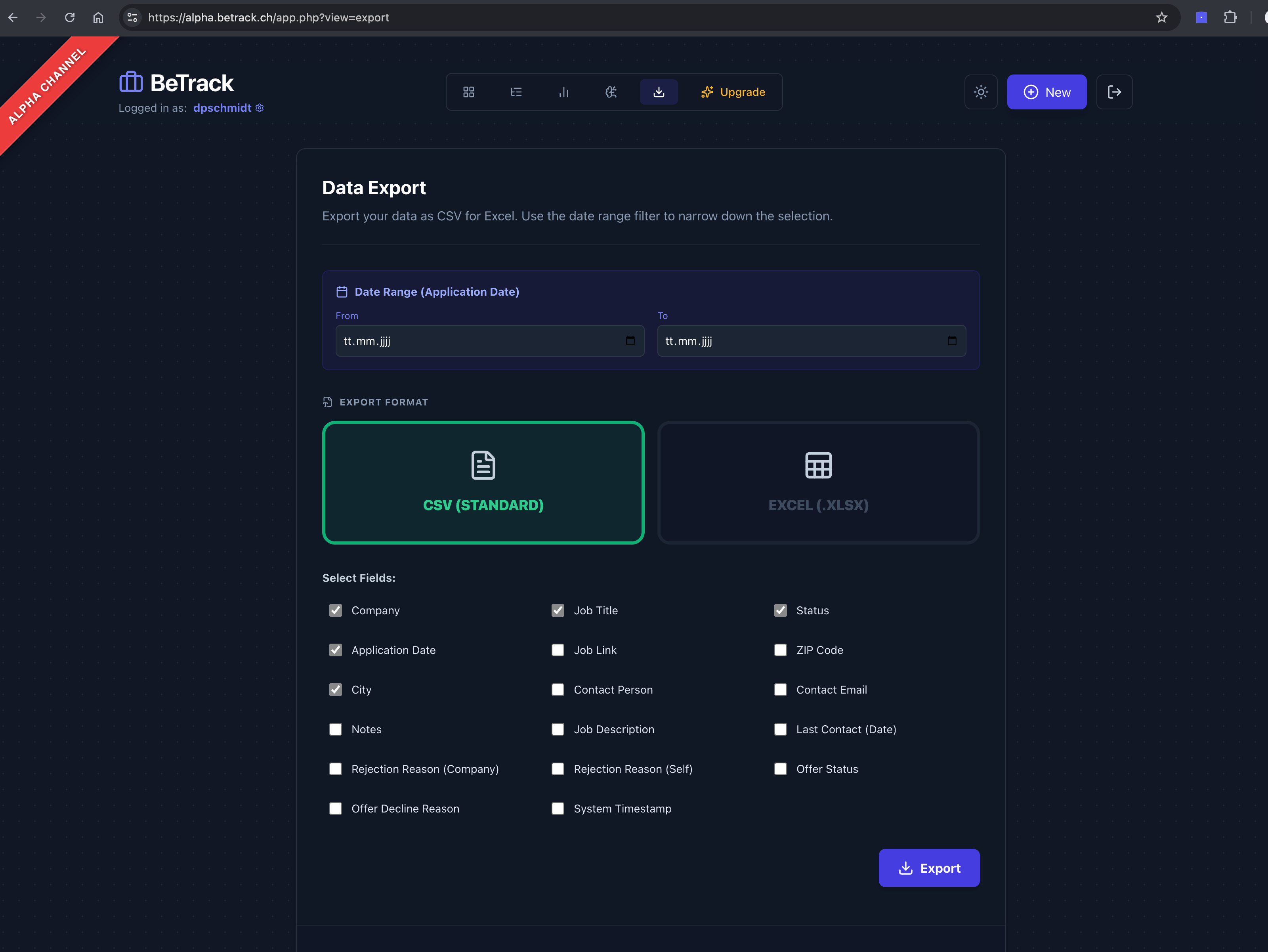Viewport: 1268px width, 952px height.
Task: Open the bar chart statistics view
Action: (563, 92)
